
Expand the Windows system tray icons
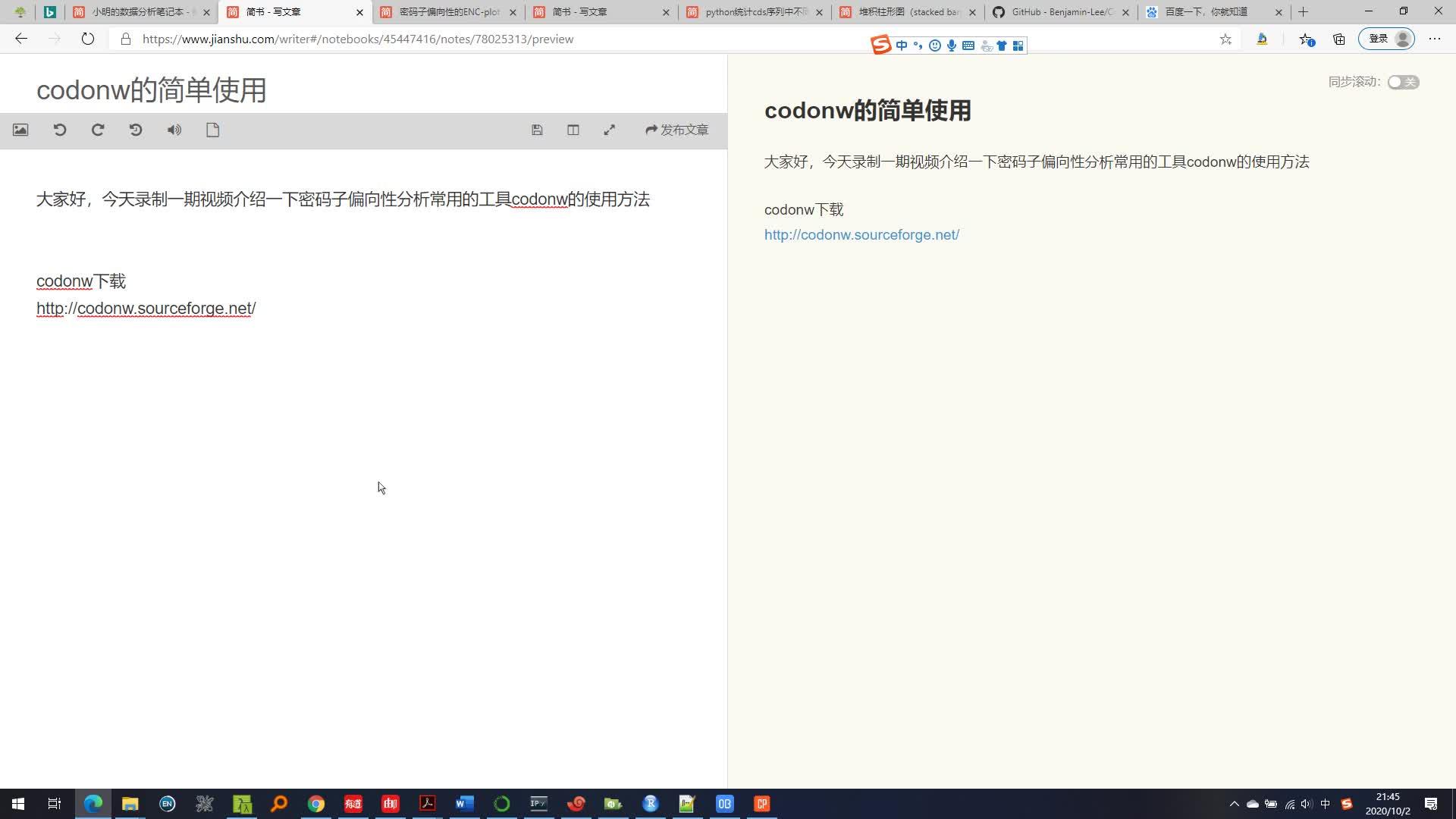1234,803
